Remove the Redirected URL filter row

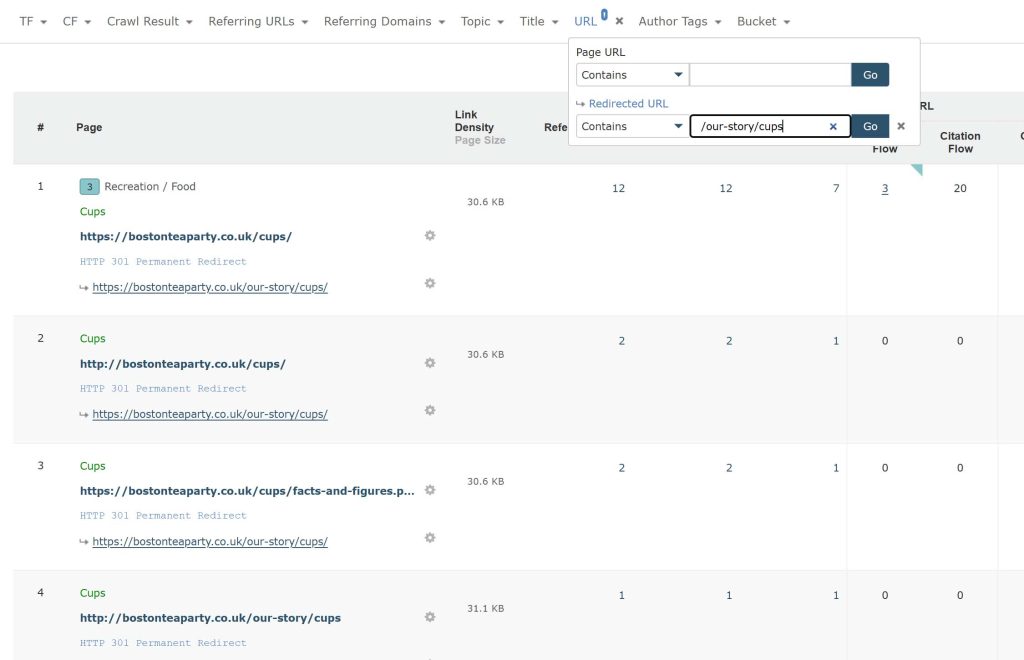click(901, 126)
